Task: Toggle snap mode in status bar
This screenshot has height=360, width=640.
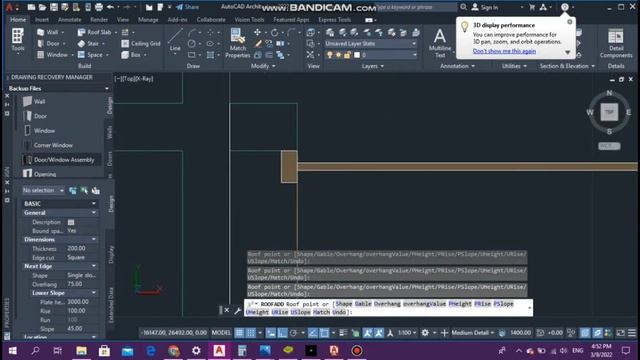Action: click(x=251, y=333)
